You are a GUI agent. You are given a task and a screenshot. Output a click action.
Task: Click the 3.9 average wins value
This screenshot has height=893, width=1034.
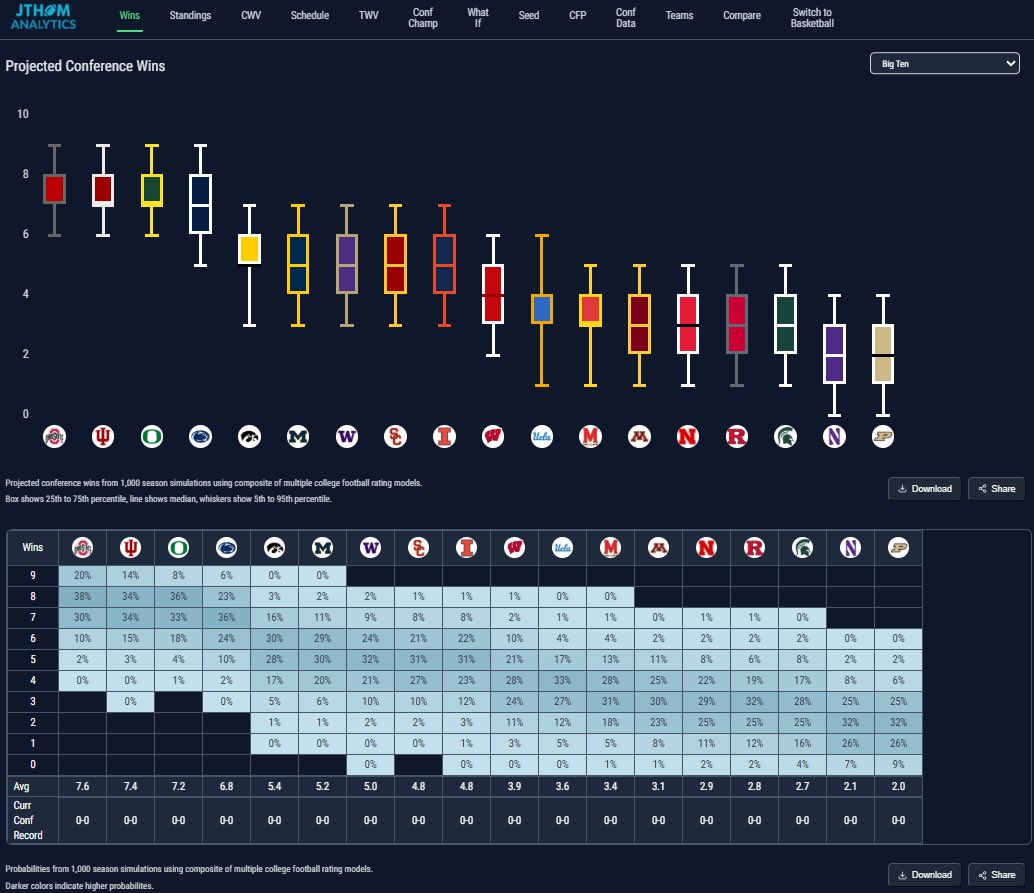pos(514,786)
